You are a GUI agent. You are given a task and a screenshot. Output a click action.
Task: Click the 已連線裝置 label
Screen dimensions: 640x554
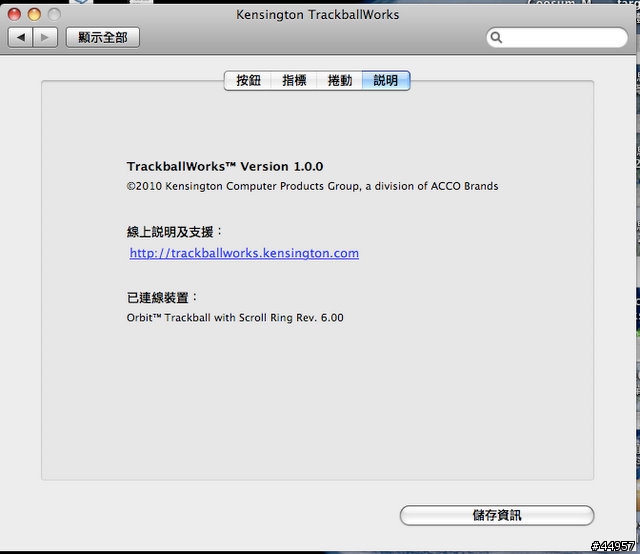(162, 298)
